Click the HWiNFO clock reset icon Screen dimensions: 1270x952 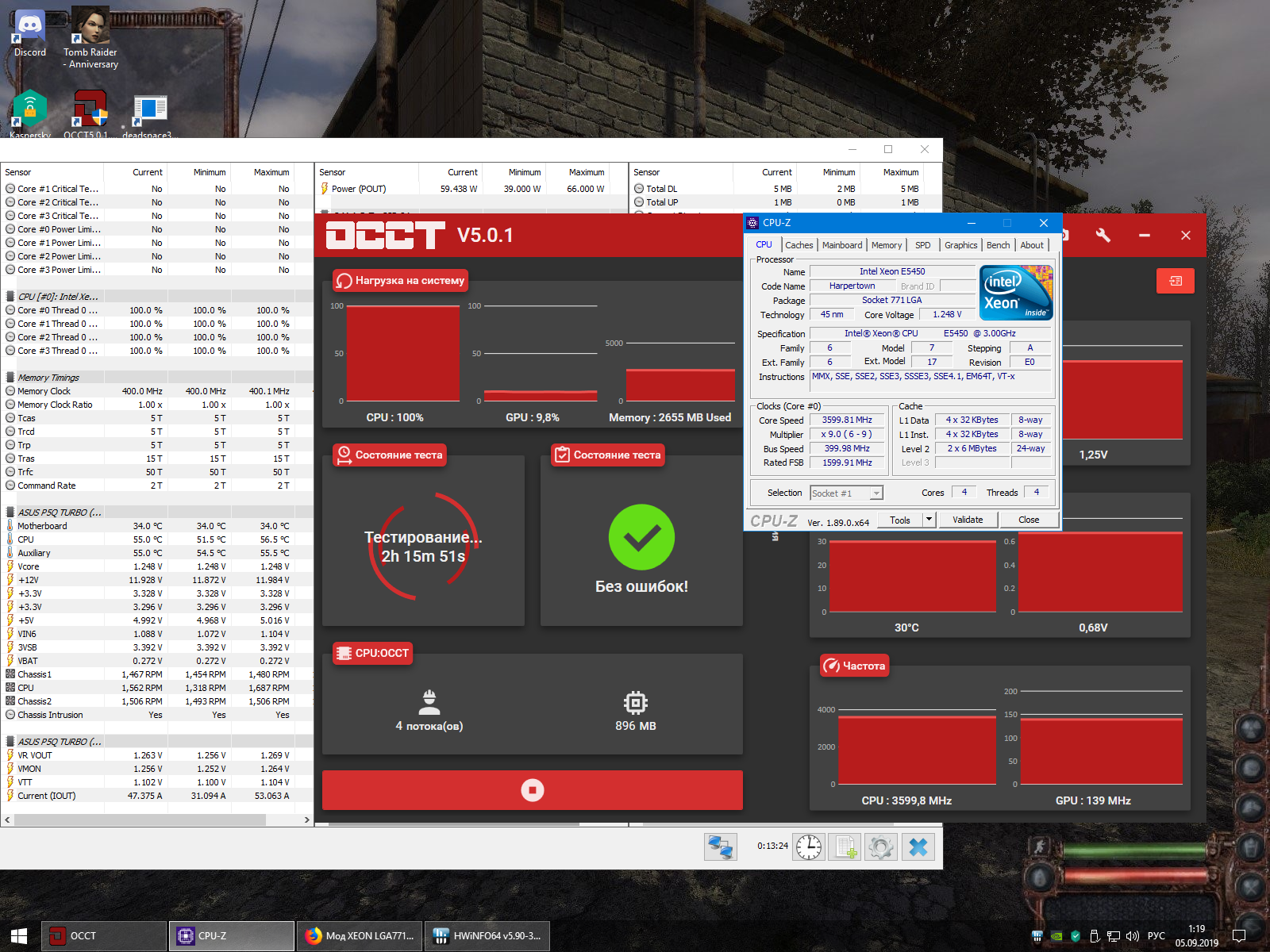coord(809,846)
